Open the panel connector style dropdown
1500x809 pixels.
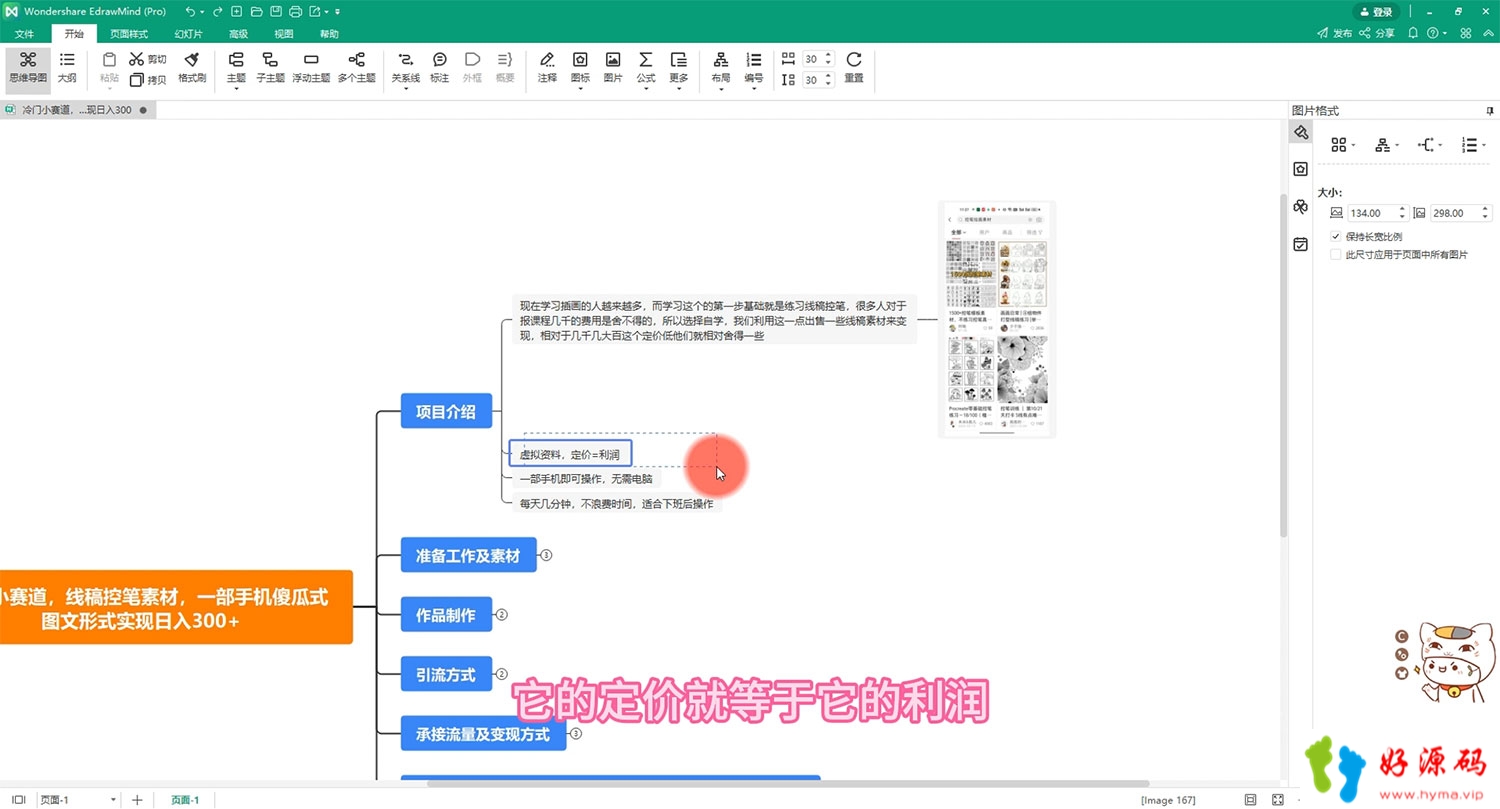tap(1431, 145)
